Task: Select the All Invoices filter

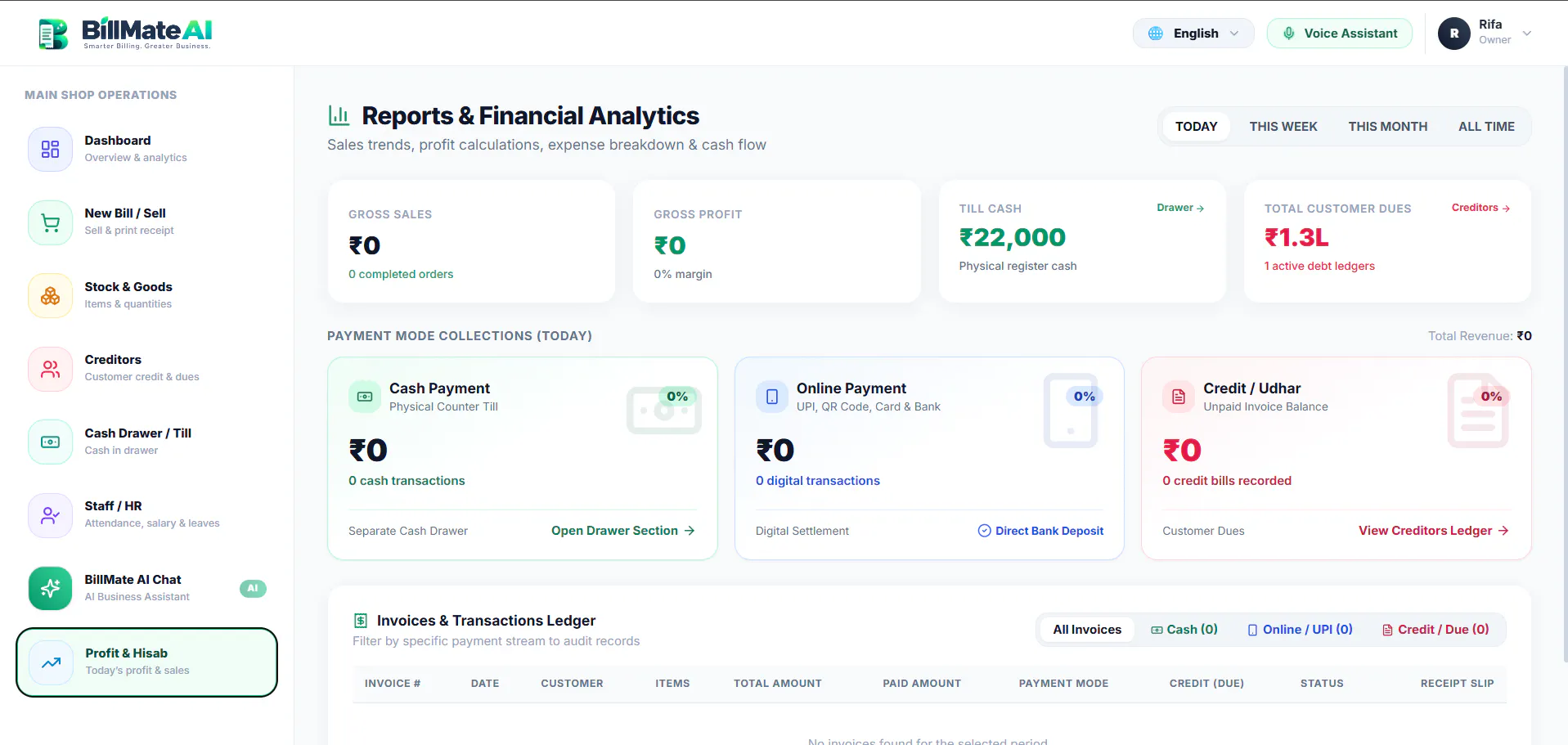Action: (x=1087, y=630)
